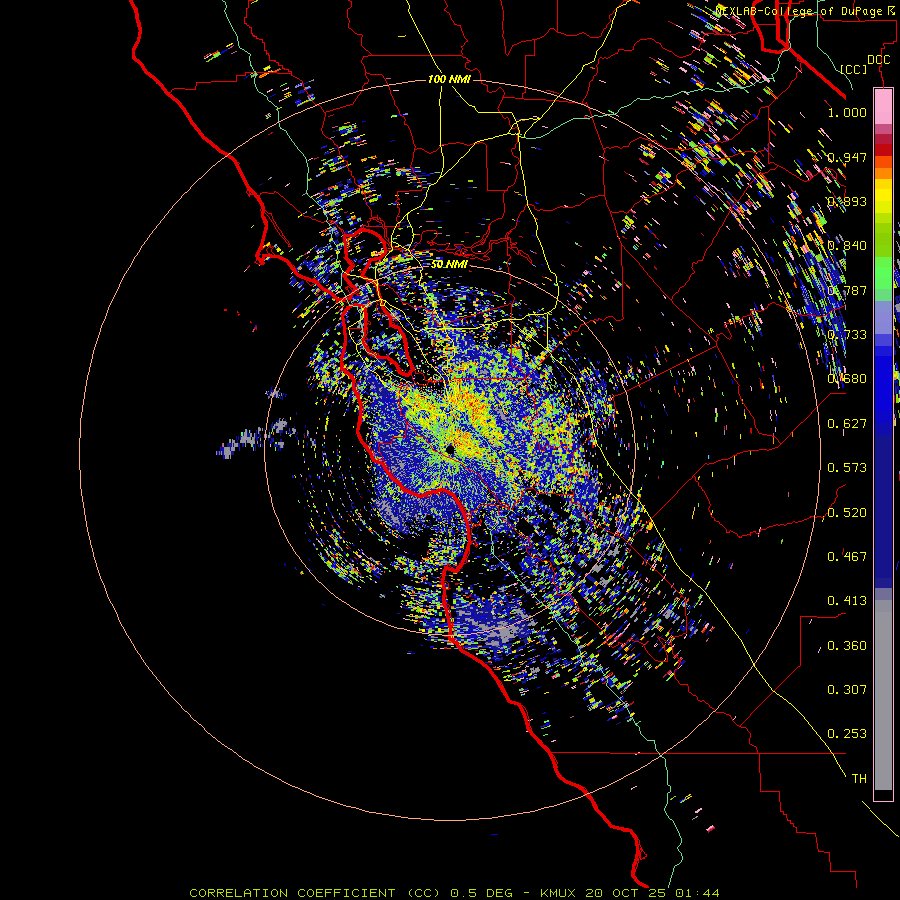The image size is (900, 900).
Task: Select the 0.360 legend value
Action: [x=847, y=646]
